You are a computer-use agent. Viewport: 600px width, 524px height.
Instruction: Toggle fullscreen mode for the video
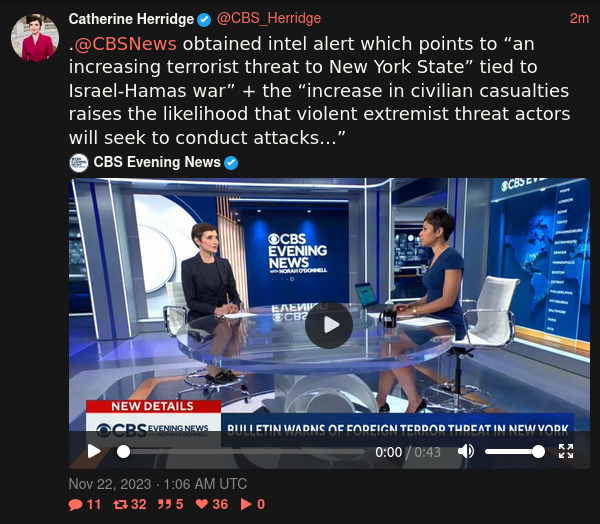click(x=566, y=451)
